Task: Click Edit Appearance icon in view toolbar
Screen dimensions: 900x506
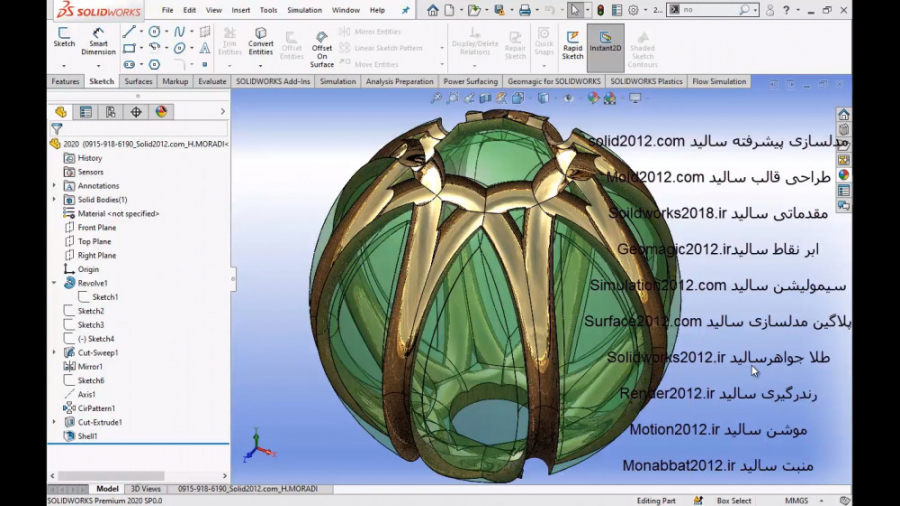Action: 593,98
